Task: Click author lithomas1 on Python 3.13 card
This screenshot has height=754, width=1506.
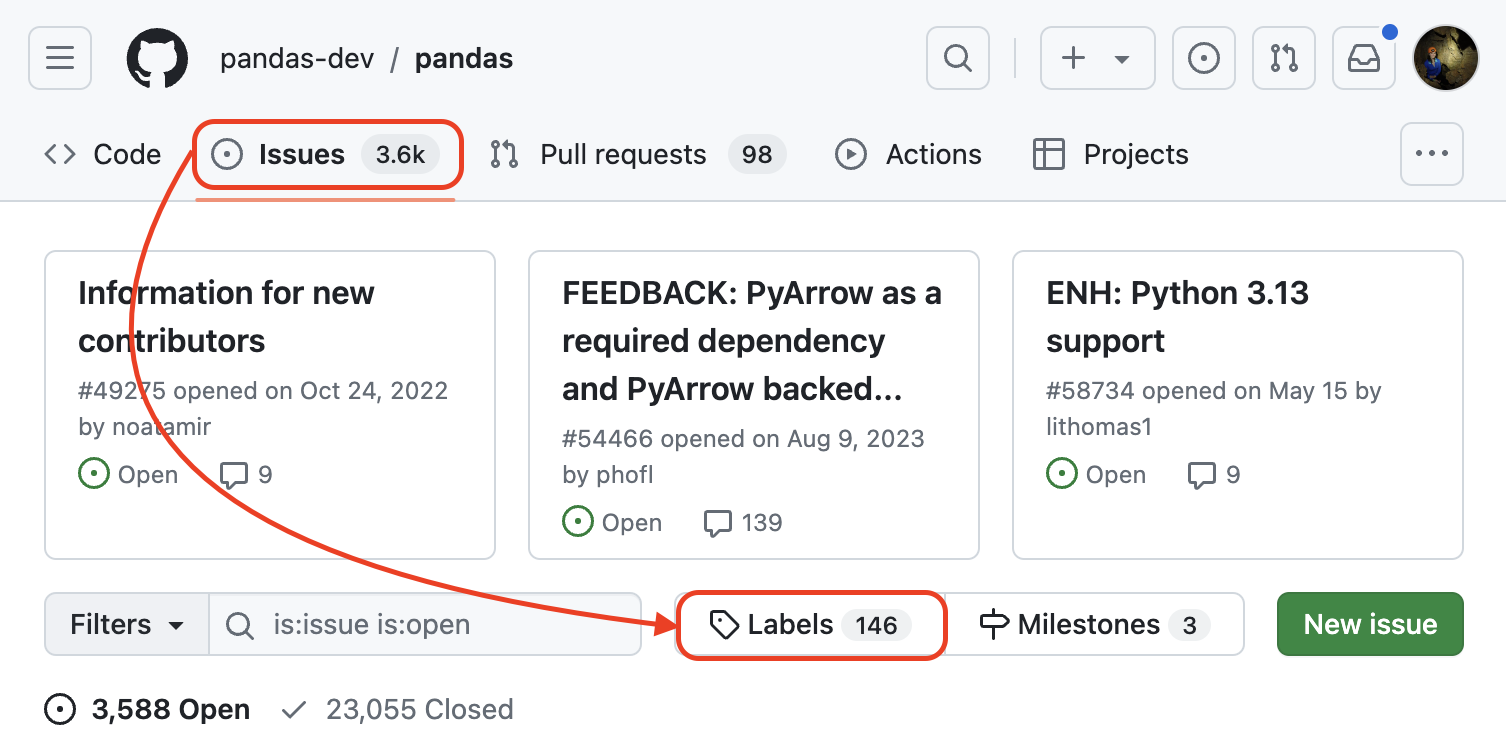Action: pyautogui.click(x=1099, y=427)
